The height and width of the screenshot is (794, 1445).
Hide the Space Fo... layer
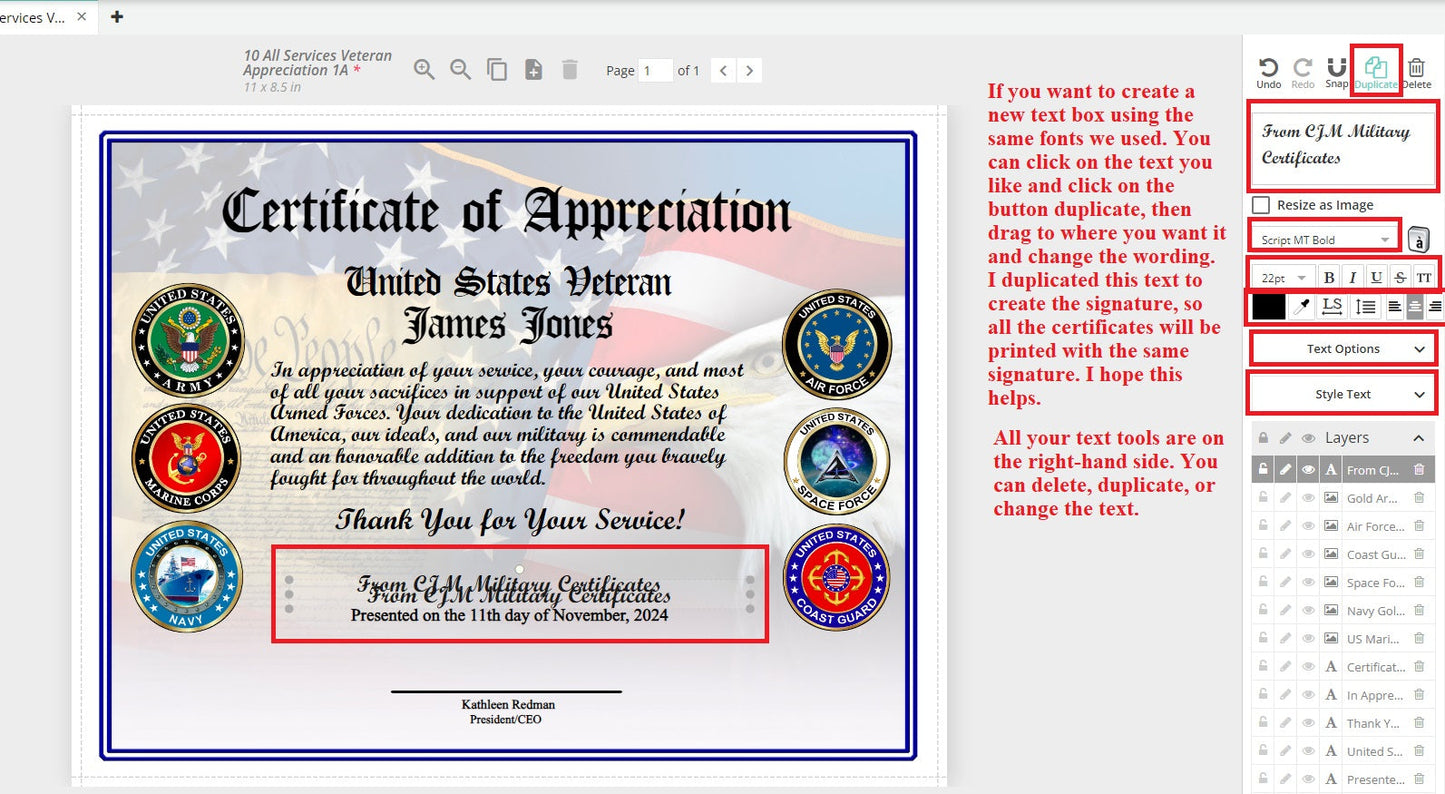point(1308,582)
